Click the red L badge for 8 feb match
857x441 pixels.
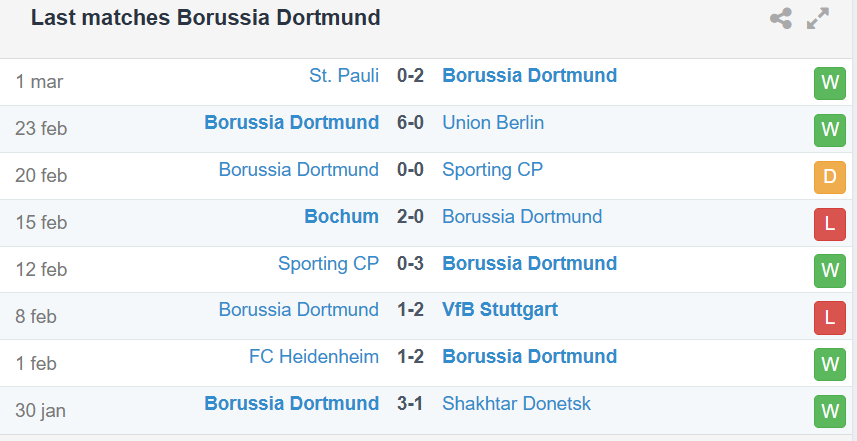pyautogui.click(x=830, y=317)
